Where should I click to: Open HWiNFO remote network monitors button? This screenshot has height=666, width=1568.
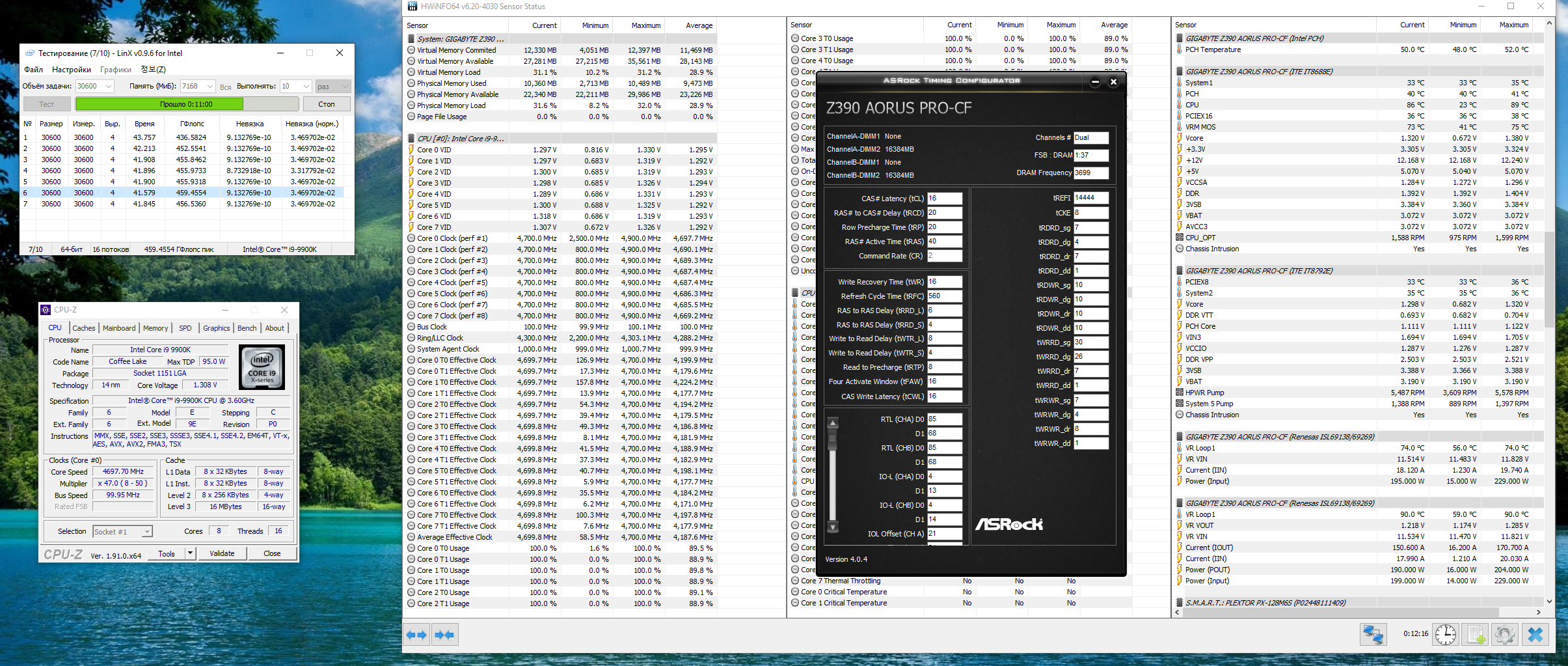[x=1373, y=634]
